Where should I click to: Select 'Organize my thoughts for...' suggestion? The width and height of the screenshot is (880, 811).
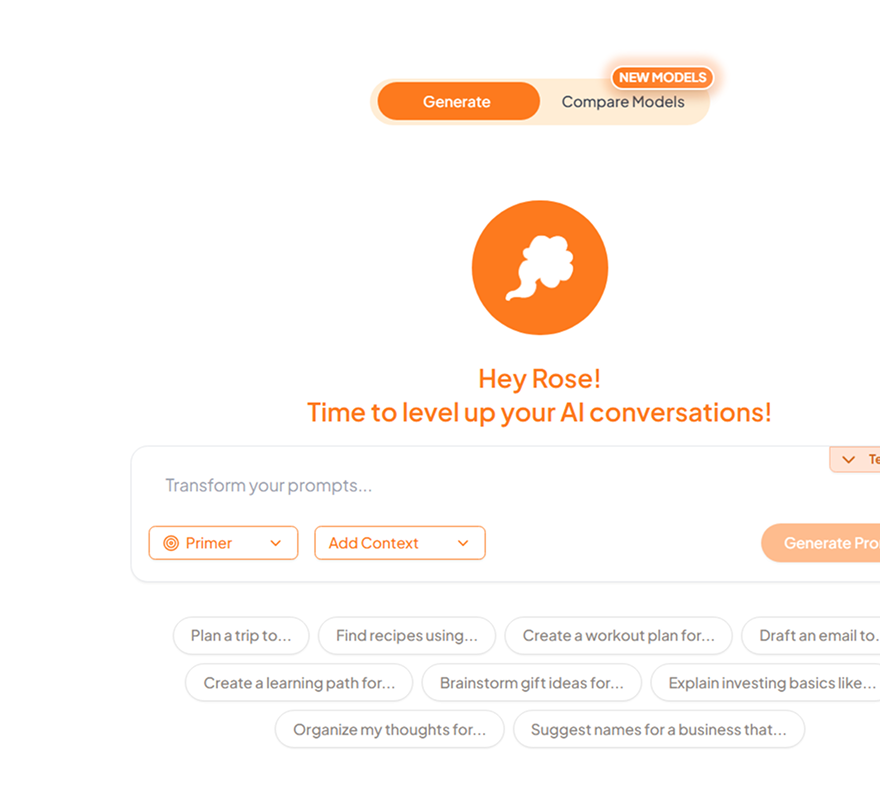point(389,730)
